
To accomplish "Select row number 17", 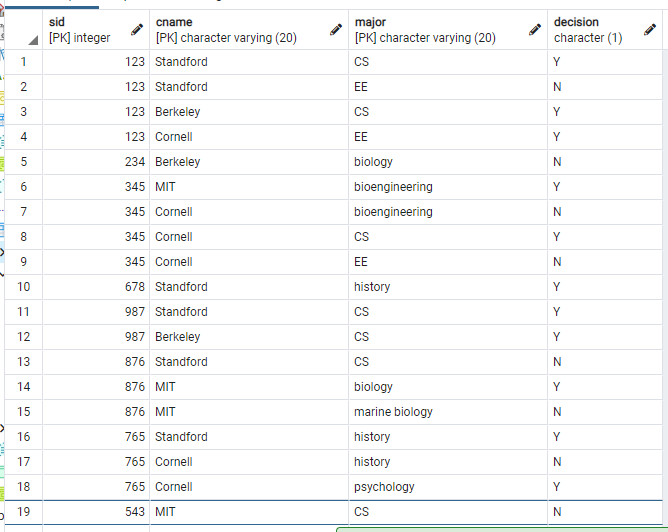I will pos(23,462).
